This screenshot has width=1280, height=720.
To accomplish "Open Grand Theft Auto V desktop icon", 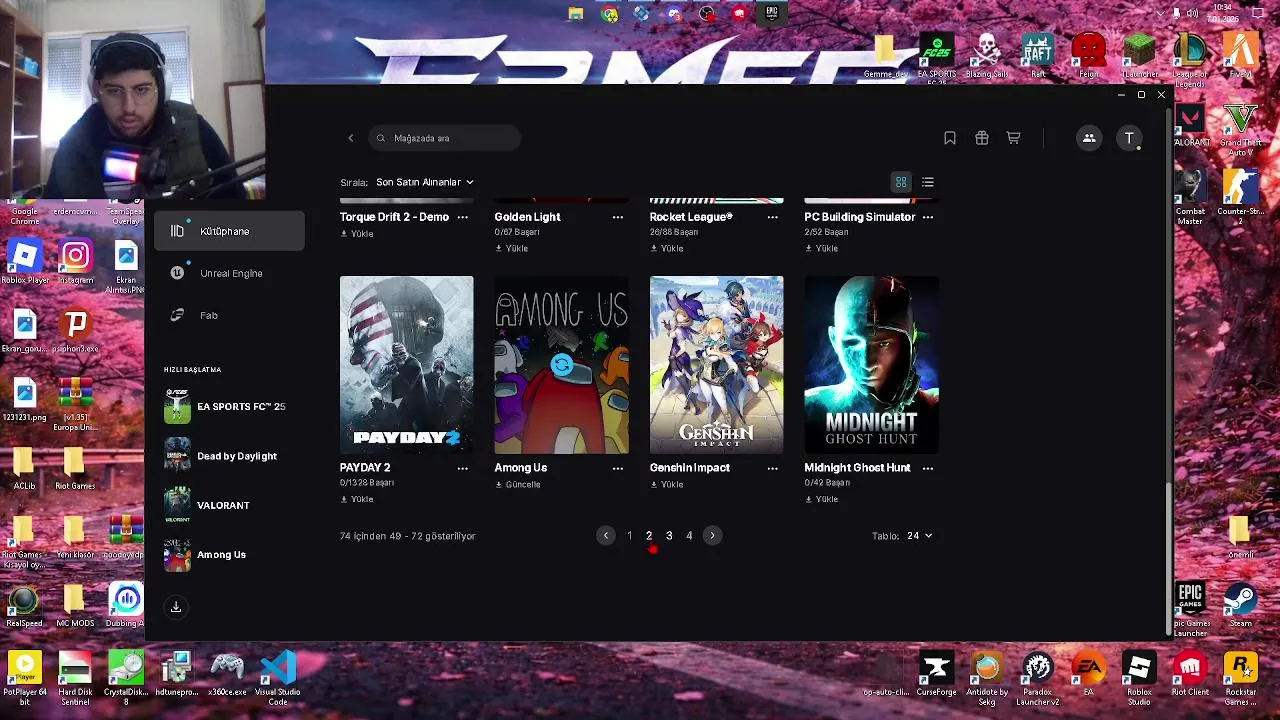I will [x=1241, y=129].
